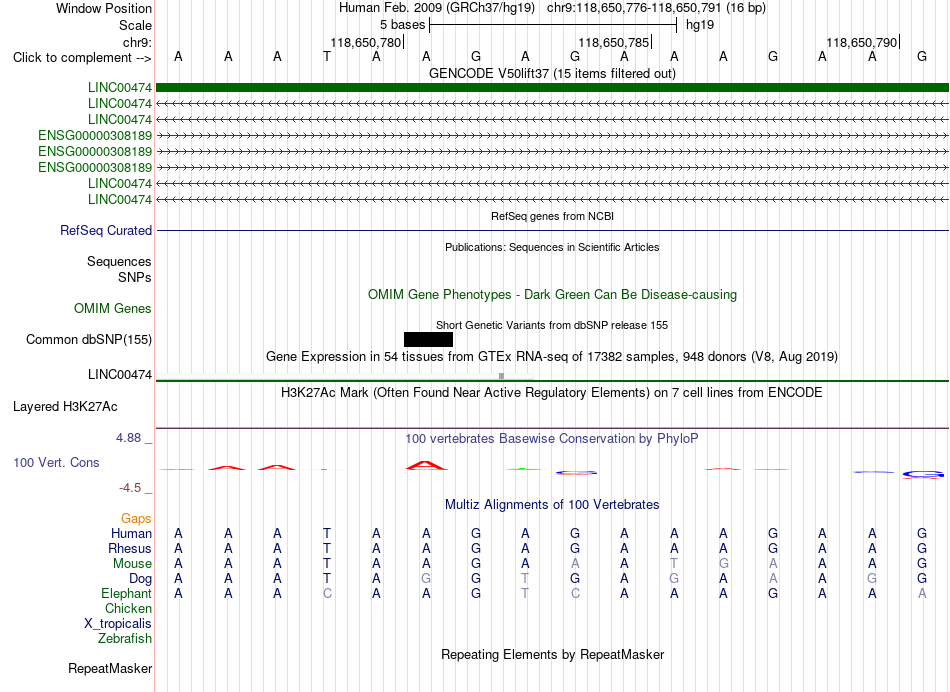Viewport: 950px width, 692px height.
Task: Click the Multiz Alignments of 100 Vertebrates title
Action: coord(552,504)
